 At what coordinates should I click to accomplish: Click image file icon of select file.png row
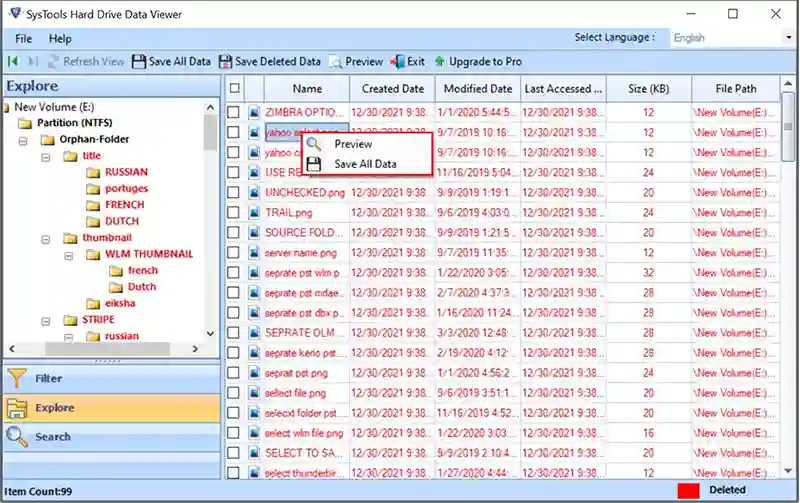[x=254, y=393]
